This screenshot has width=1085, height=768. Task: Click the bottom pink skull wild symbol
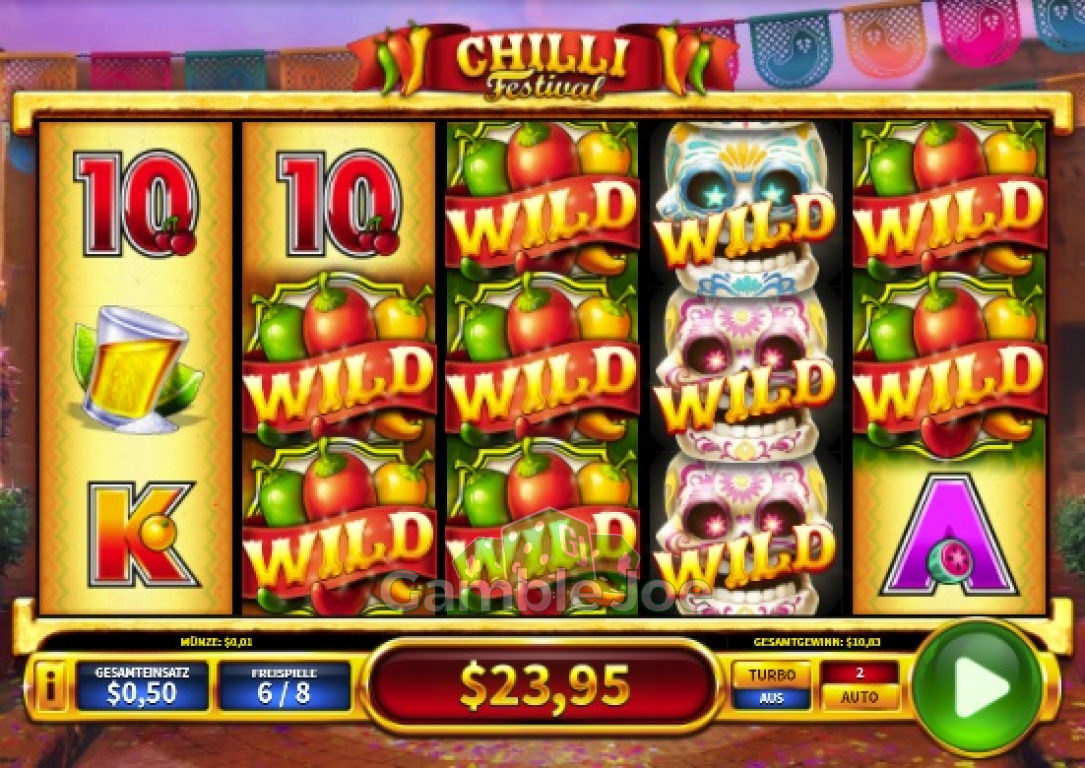coord(744,533)
